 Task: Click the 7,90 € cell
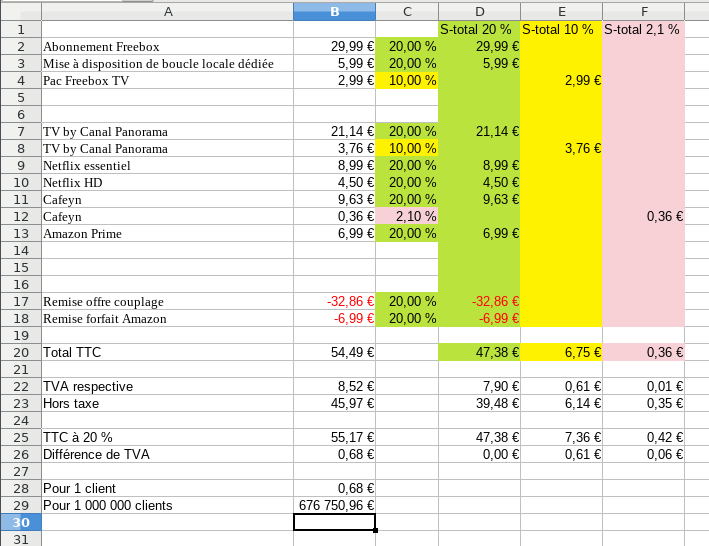(x=479, y=386)
